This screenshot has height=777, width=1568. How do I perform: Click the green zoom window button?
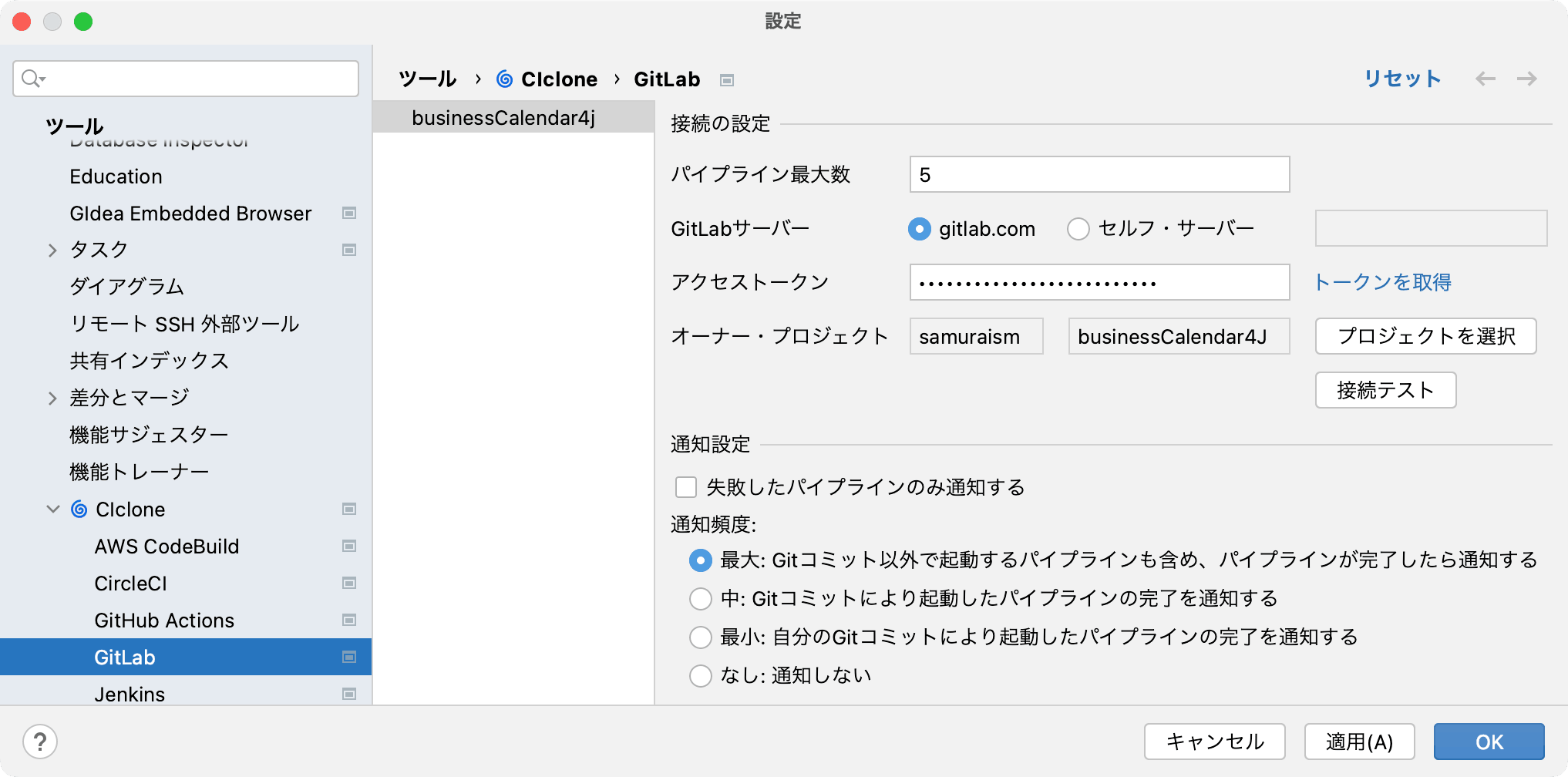[83, 22]
